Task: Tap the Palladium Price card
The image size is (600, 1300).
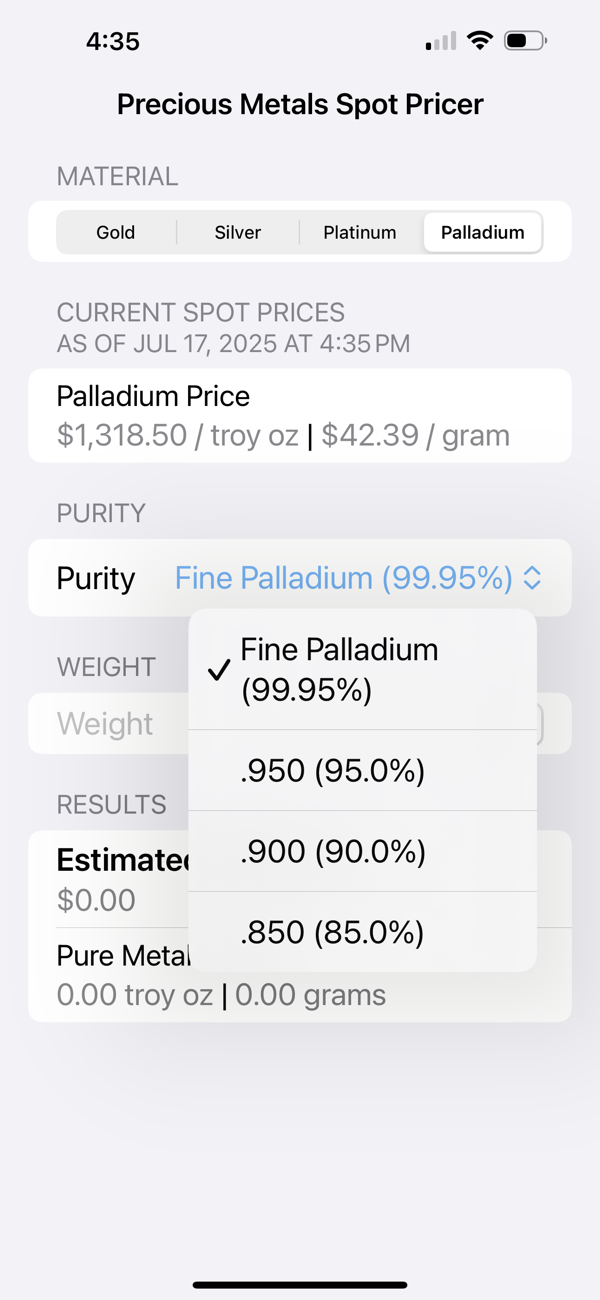Action: tap(299, 415)
